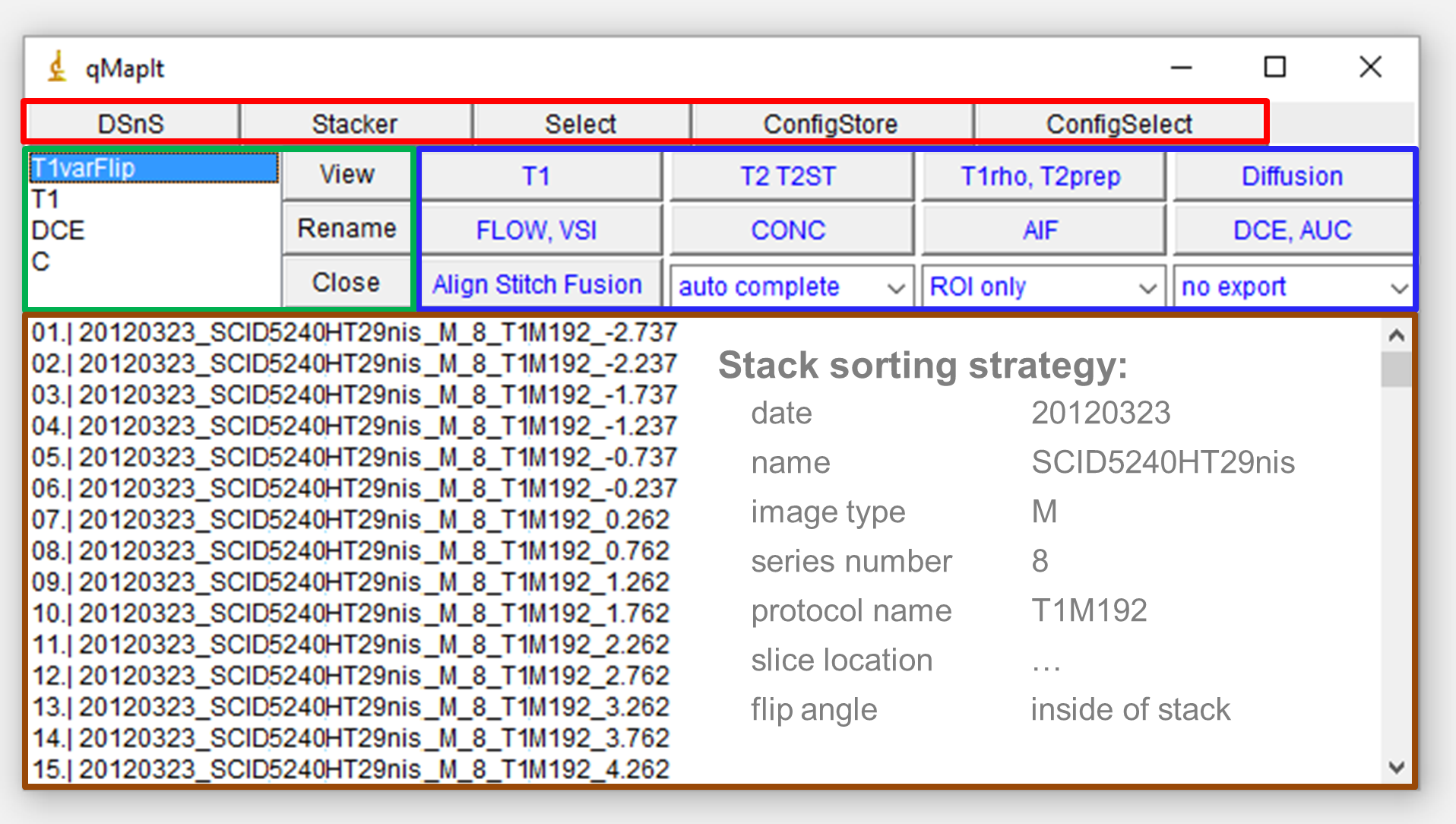Close the selected stack with Close button

[347, 283]
